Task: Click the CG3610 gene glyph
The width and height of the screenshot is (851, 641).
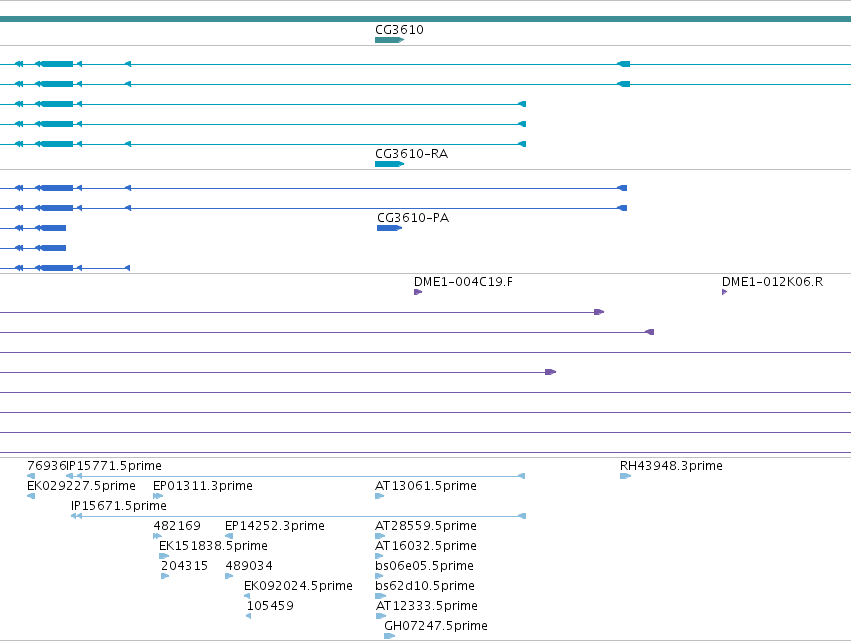Action: [389, 40]
